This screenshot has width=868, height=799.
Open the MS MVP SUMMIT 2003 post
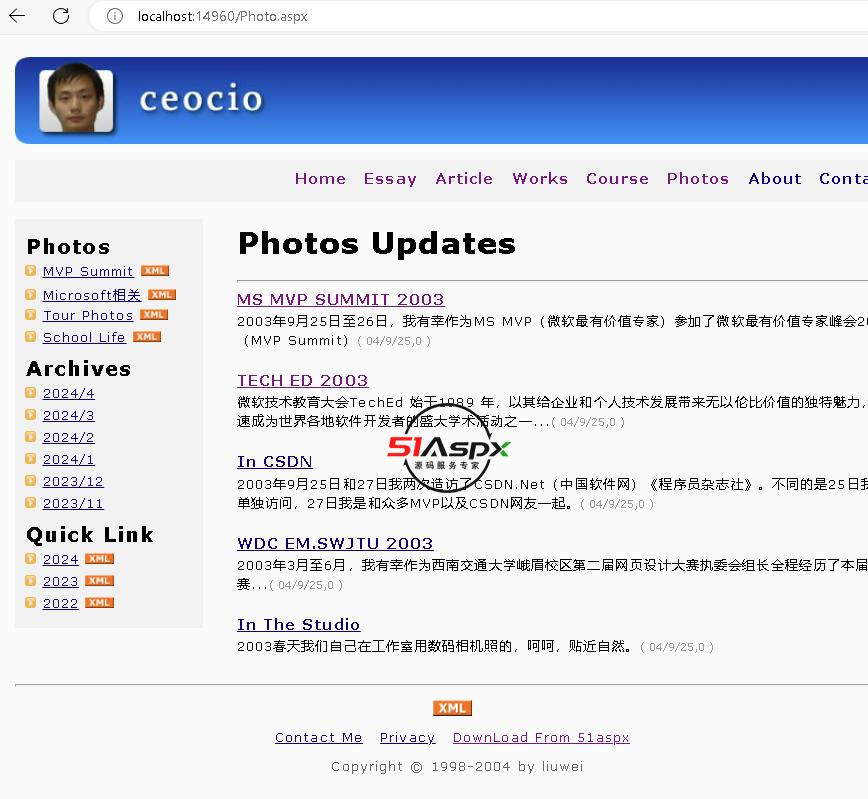340,300
